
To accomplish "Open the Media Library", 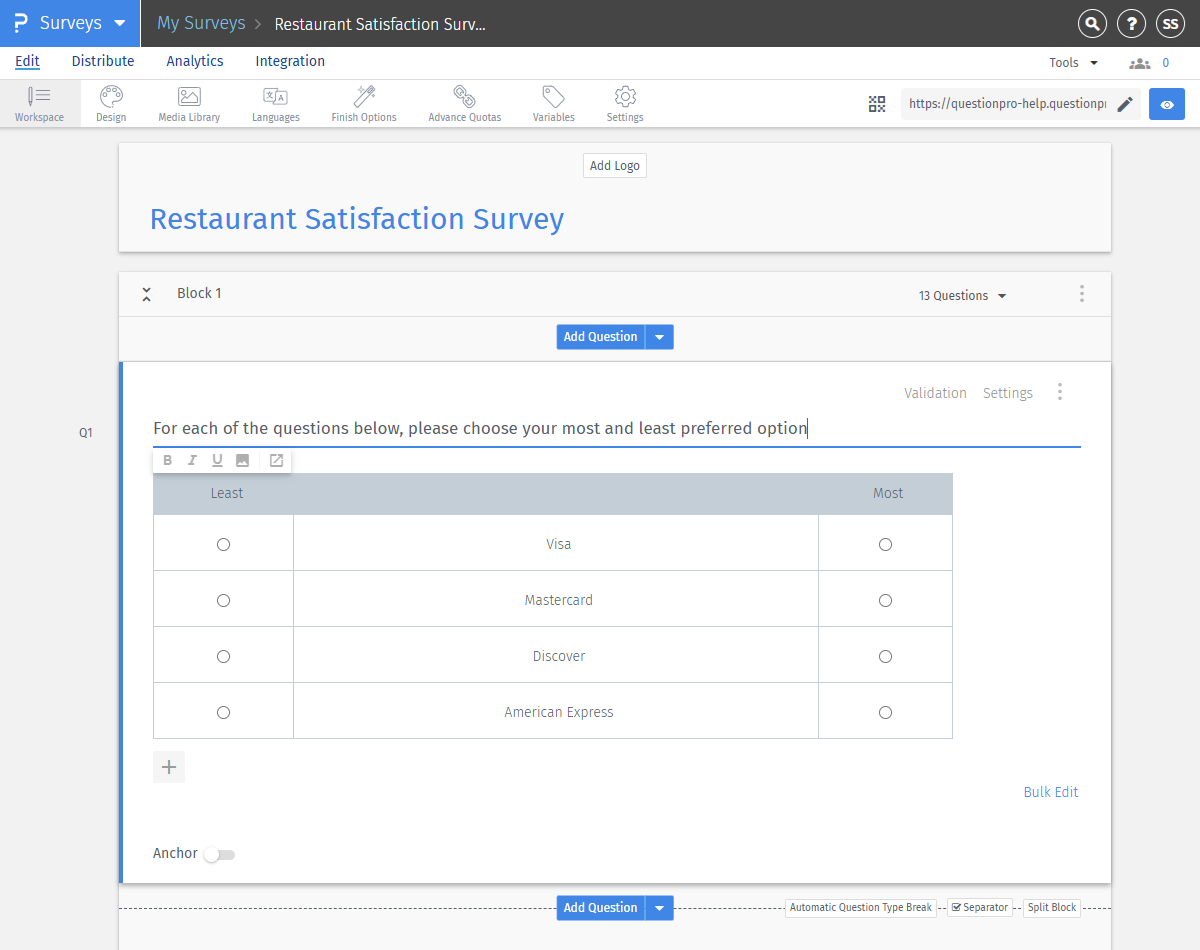I will tap(188, 103).
